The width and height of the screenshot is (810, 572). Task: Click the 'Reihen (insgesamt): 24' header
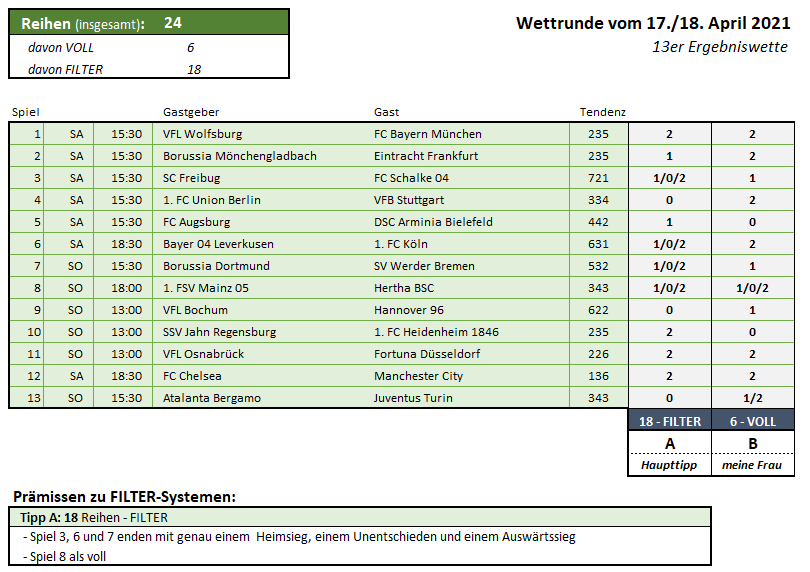(x=149, y=23)
